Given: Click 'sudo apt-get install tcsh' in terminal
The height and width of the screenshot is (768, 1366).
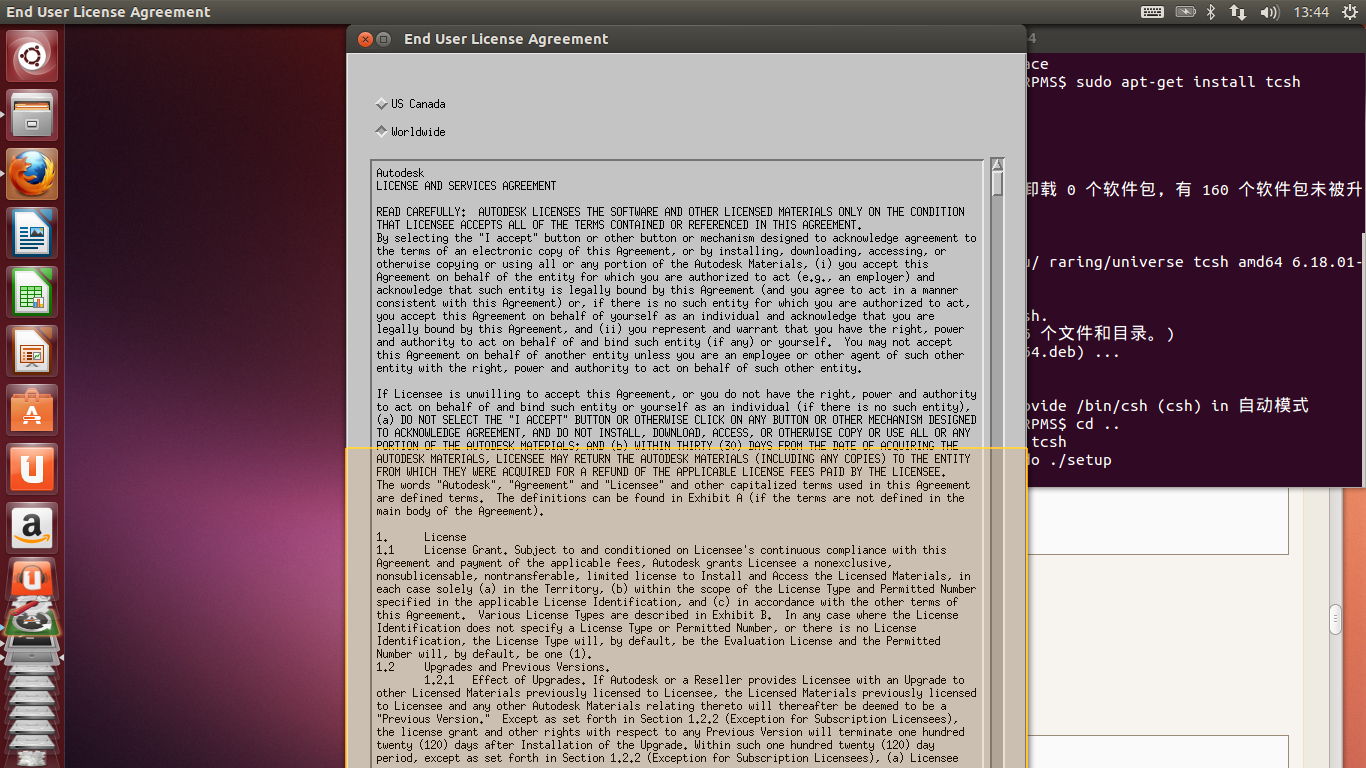Looking at the screenshot, I should point(1188,82).
